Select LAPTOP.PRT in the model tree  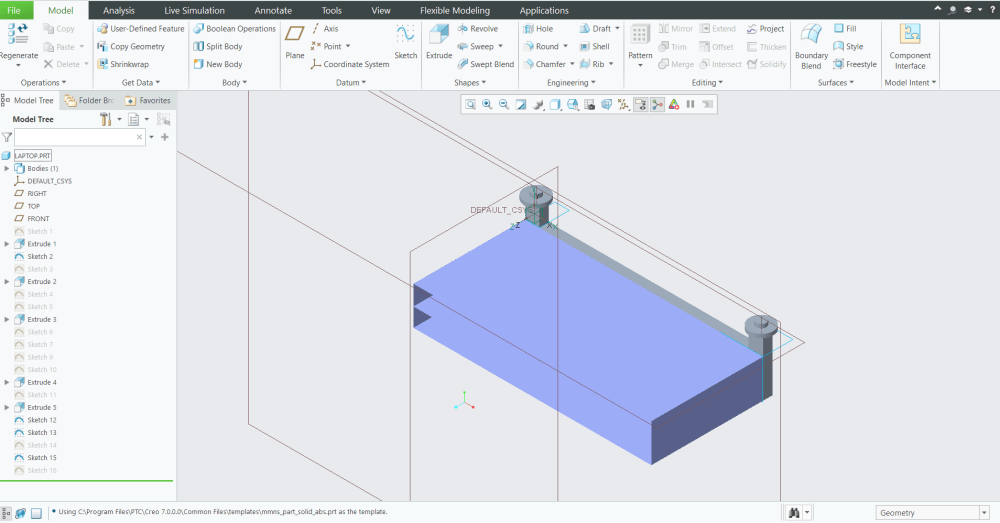click(x=33, y=156)
